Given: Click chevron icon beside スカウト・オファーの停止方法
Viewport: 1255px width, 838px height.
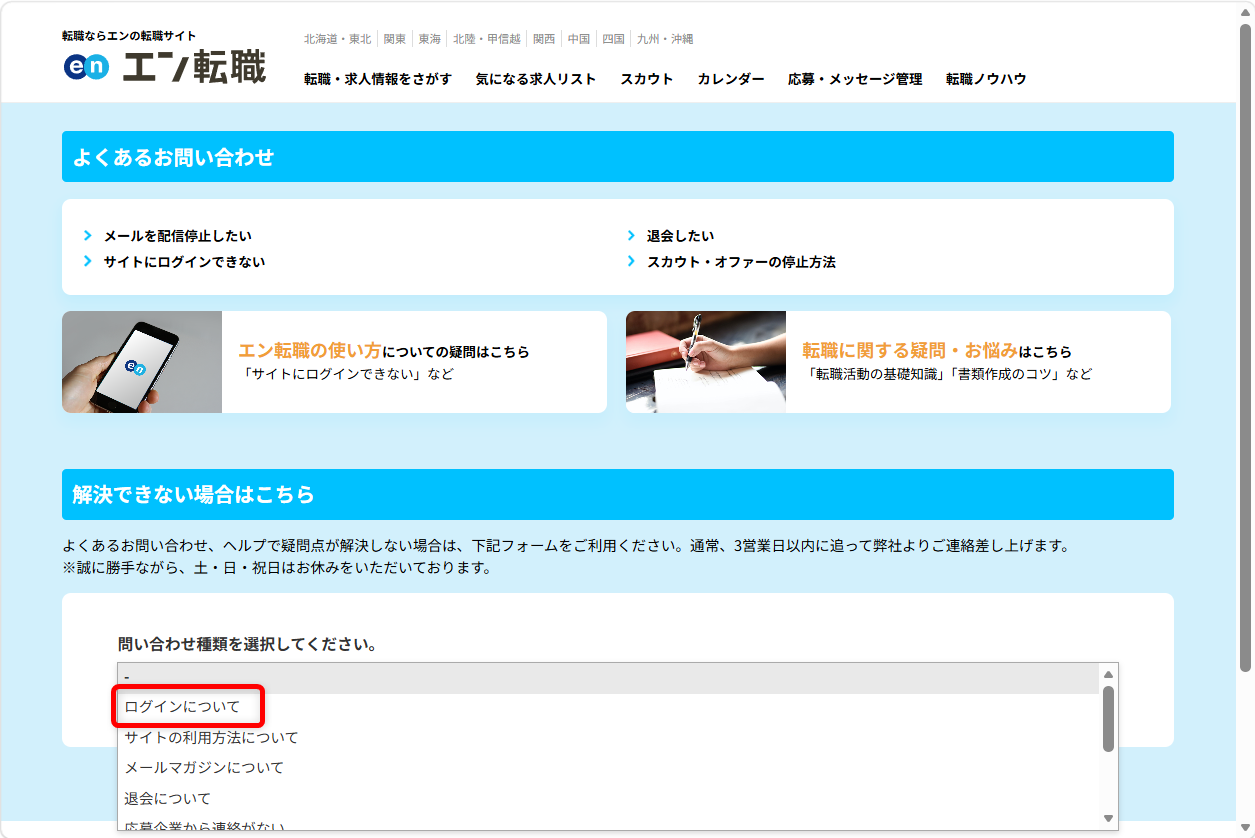Looking at the screenshot, I should pyautogui.click(x=631, y=262).
